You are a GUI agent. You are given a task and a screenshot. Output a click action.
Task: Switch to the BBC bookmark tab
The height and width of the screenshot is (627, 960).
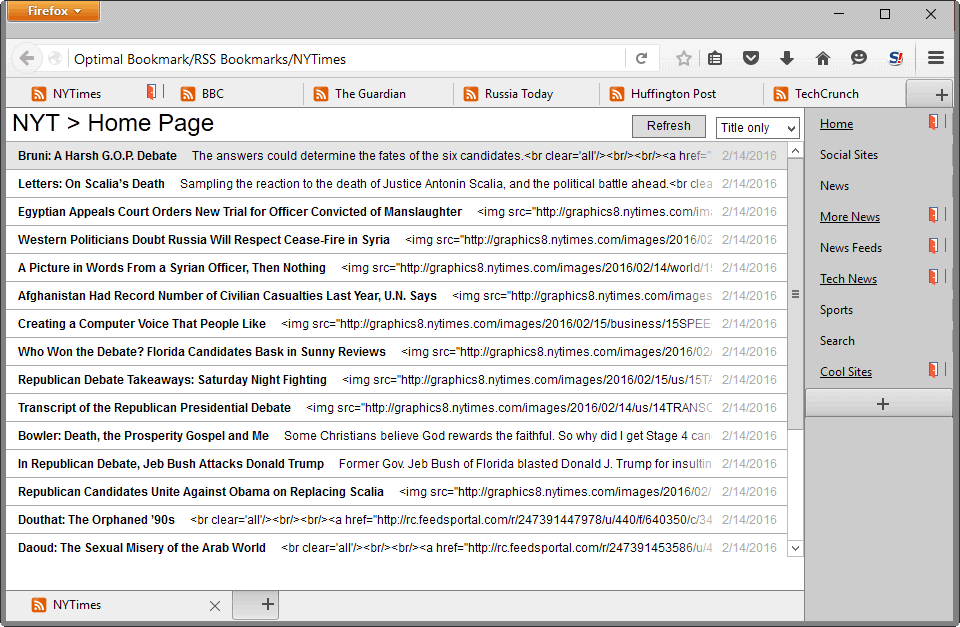(212, 94)
